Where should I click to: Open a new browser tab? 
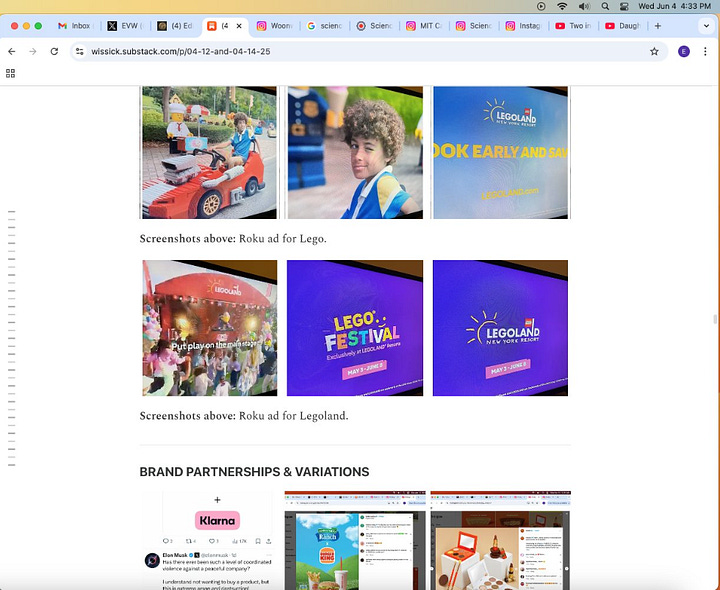(x=658, y=26)
